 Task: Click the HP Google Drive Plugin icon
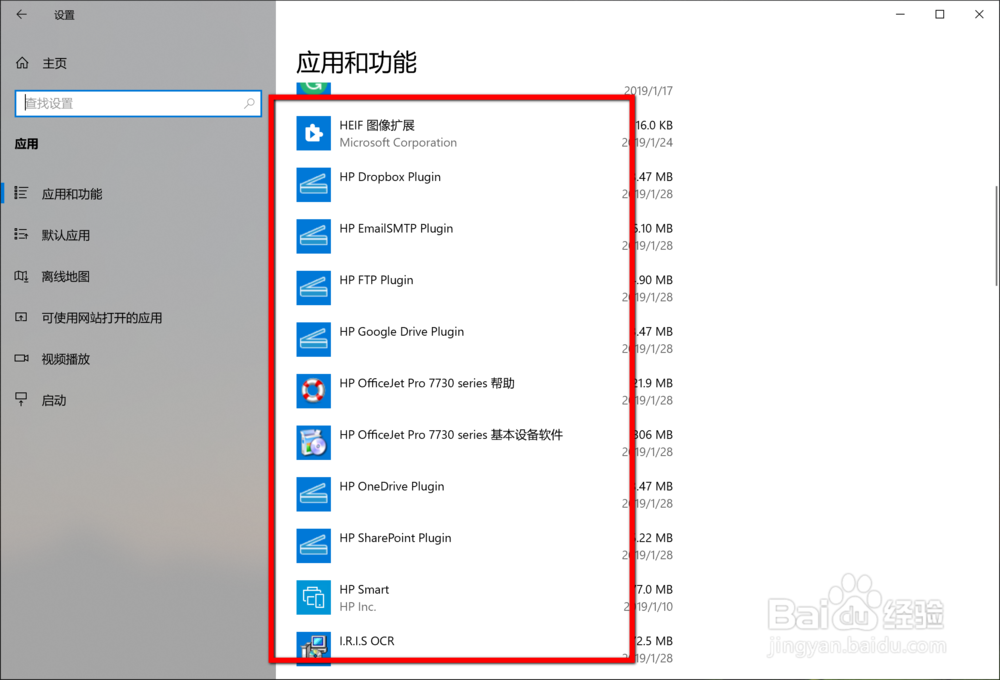click(x=313, y=340)
